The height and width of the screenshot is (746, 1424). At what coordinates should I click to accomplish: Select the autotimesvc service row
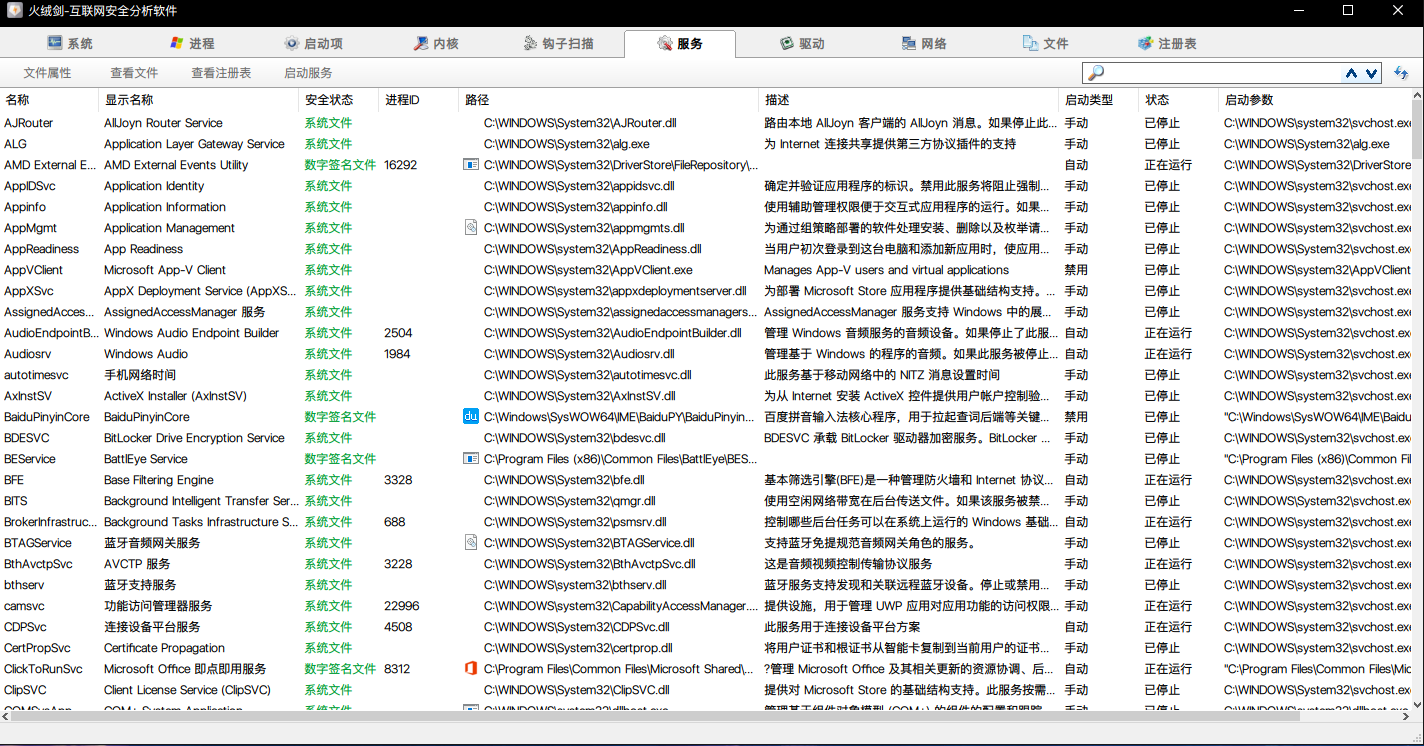(x=706, y=375)
